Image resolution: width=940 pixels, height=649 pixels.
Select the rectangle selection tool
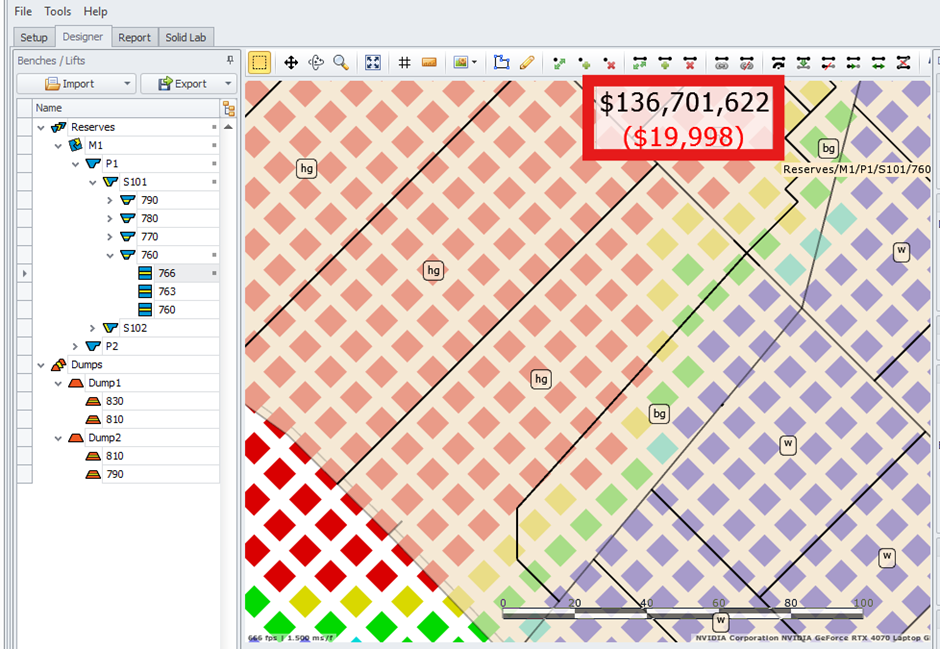[x=259, y=62]
